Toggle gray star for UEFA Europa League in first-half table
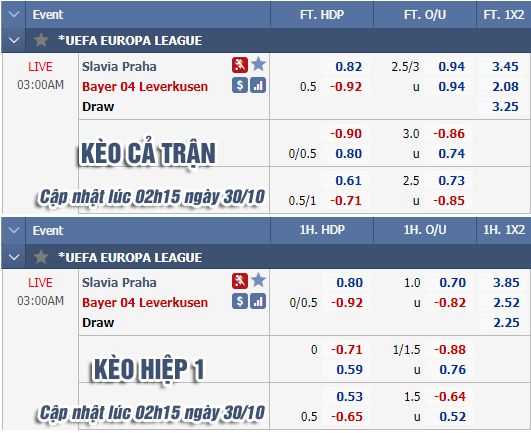The image size is (531, 433). click(41, 257)
